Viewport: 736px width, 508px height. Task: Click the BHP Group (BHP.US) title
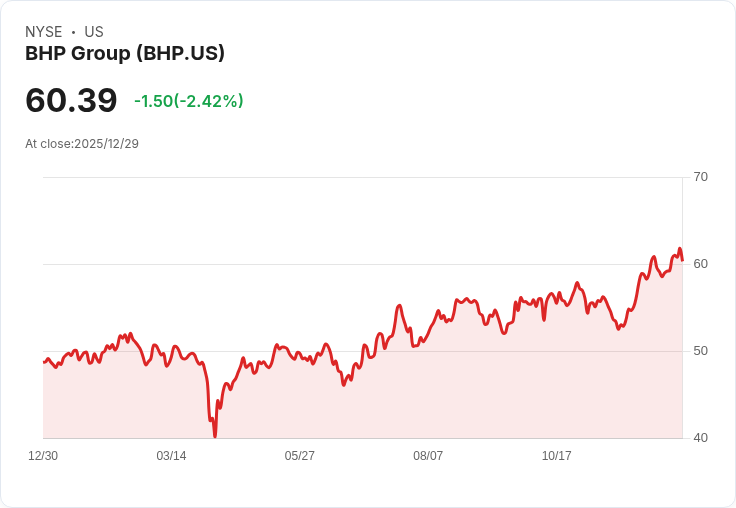[125, 54]
